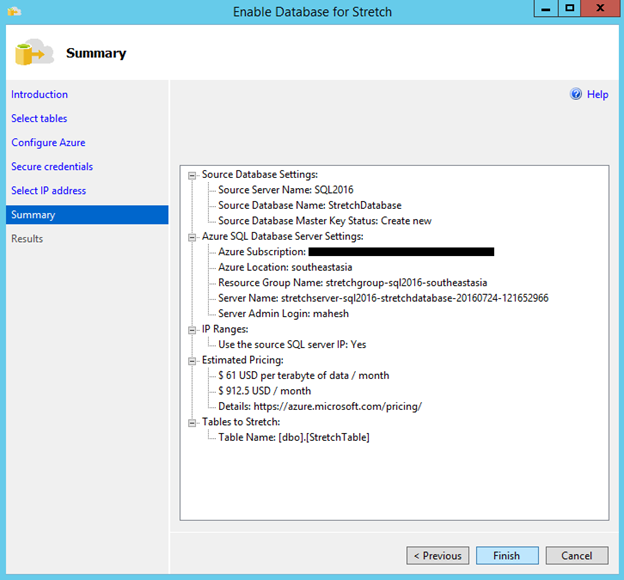
Task: Select the Source Server Name SQL2016 item
Action: pos(286,189)
